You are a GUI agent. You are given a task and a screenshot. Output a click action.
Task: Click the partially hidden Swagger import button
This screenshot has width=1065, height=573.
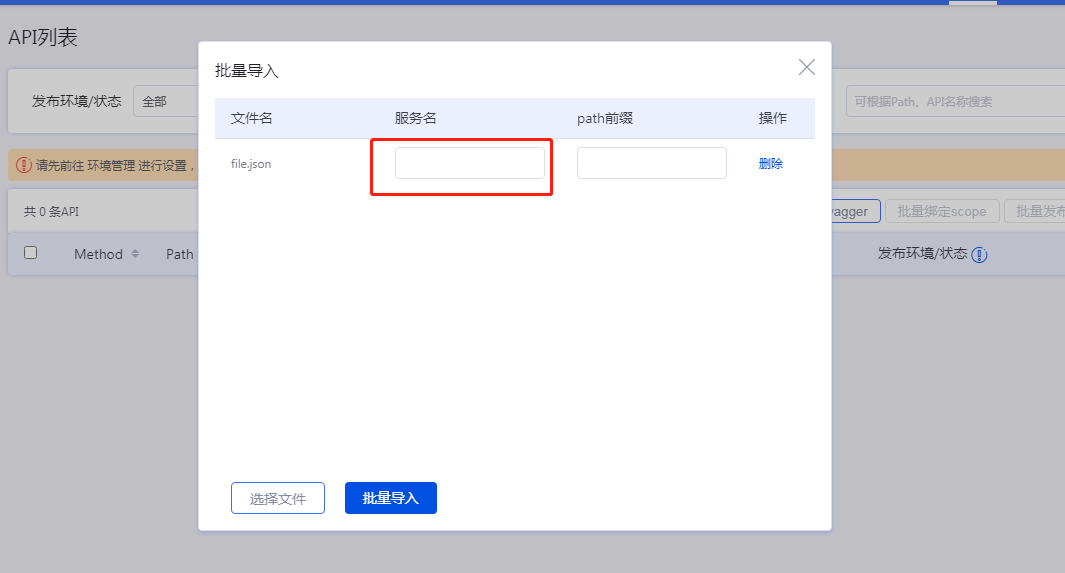(855, 211)
